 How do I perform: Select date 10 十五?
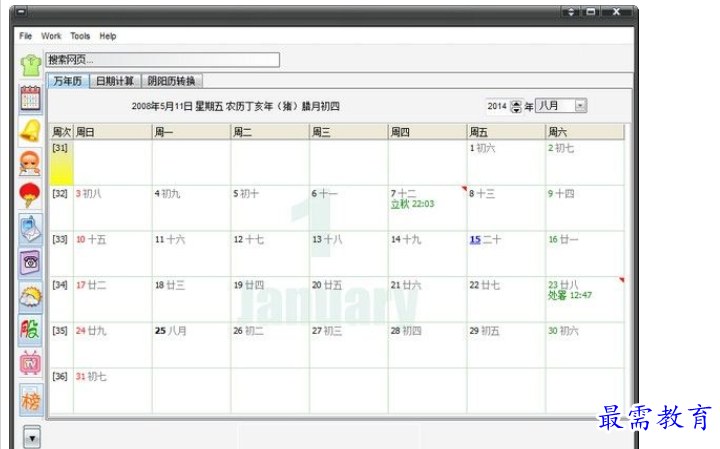(112, 253)
